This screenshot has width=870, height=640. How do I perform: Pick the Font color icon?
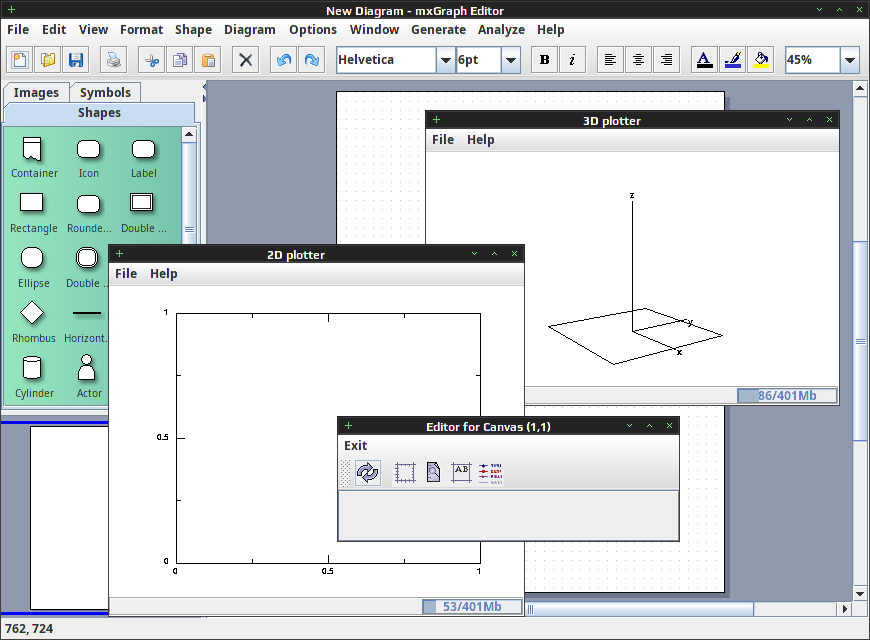704,60
